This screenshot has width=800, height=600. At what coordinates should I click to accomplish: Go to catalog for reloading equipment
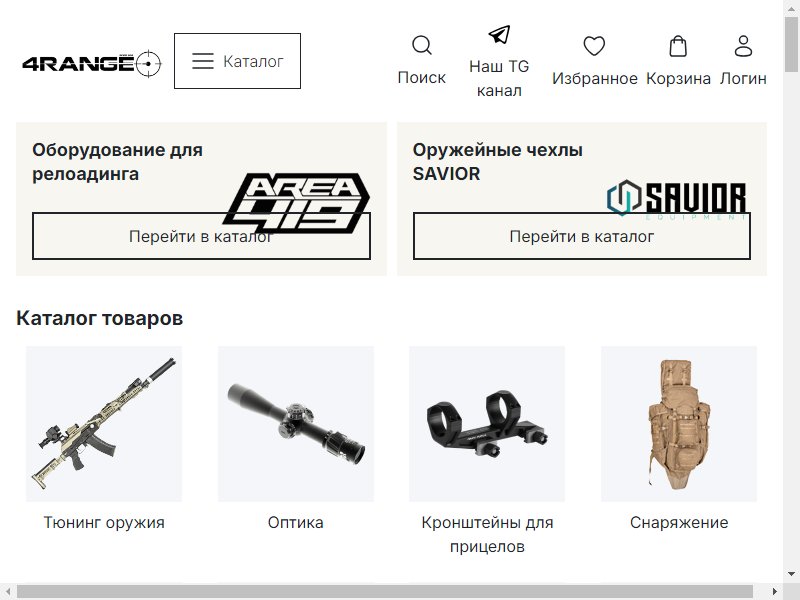(201, 236)
